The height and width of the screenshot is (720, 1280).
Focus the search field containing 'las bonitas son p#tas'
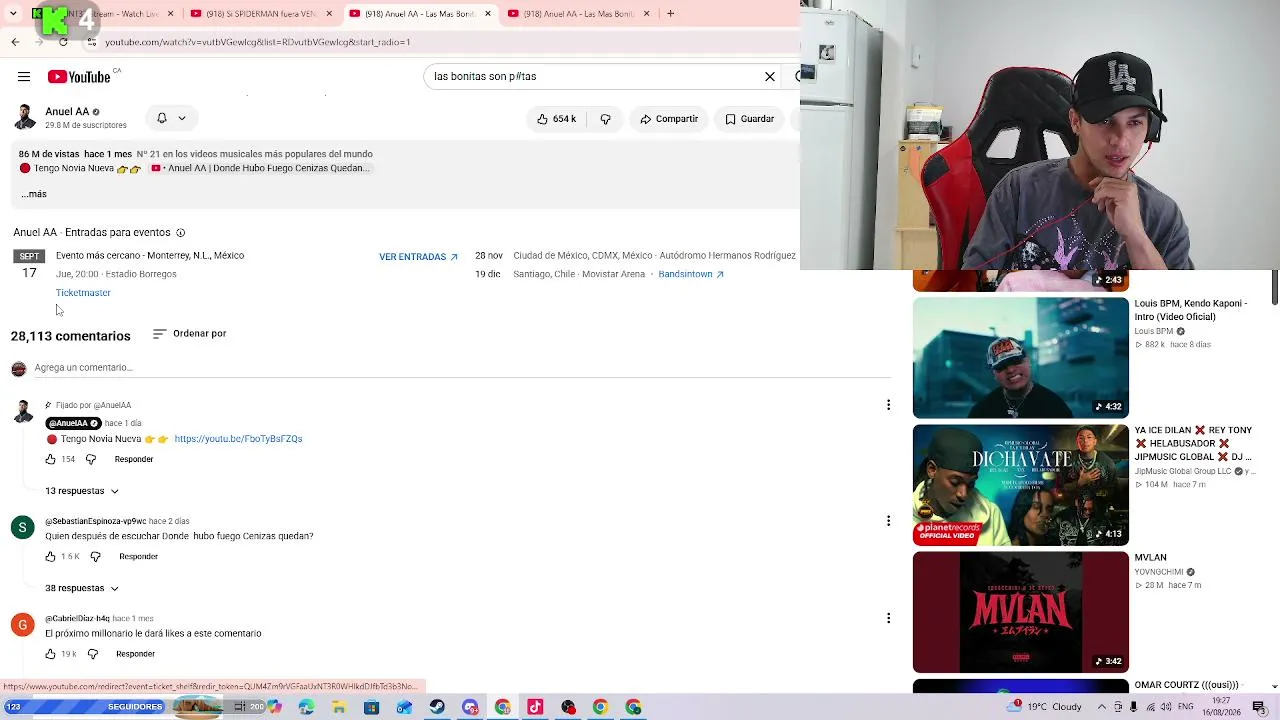point(593,77)
